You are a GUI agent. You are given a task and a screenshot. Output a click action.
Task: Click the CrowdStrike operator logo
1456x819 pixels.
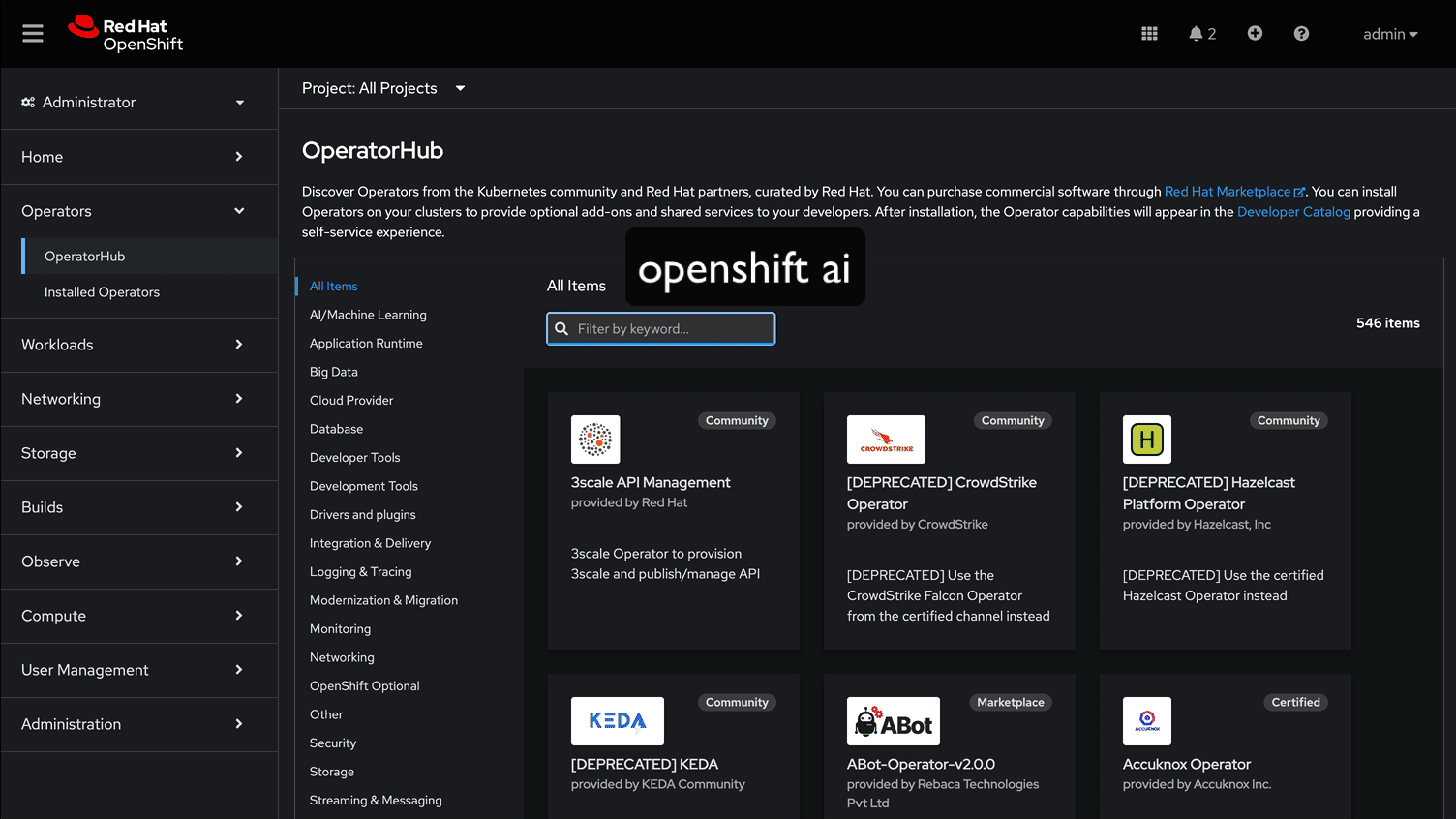tap(886, 440)
